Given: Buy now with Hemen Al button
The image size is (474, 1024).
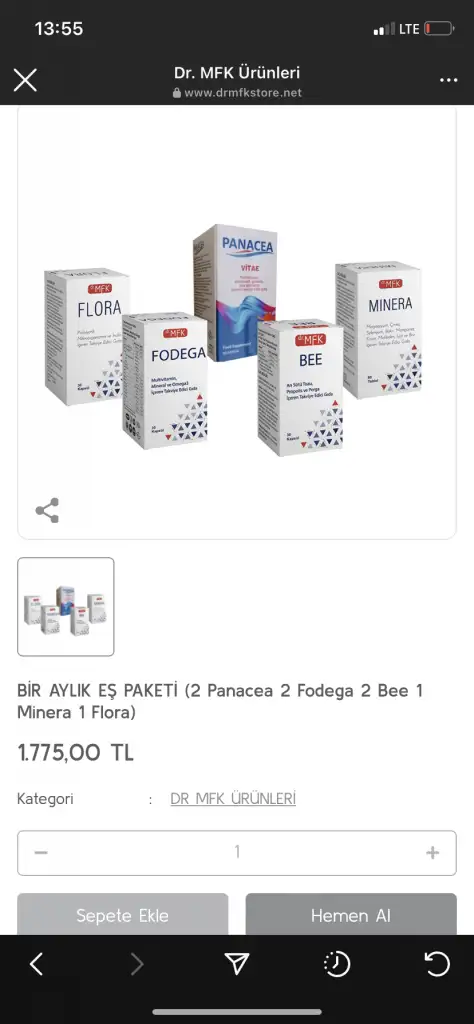Looking at the screenshot, I should point(351,914).
